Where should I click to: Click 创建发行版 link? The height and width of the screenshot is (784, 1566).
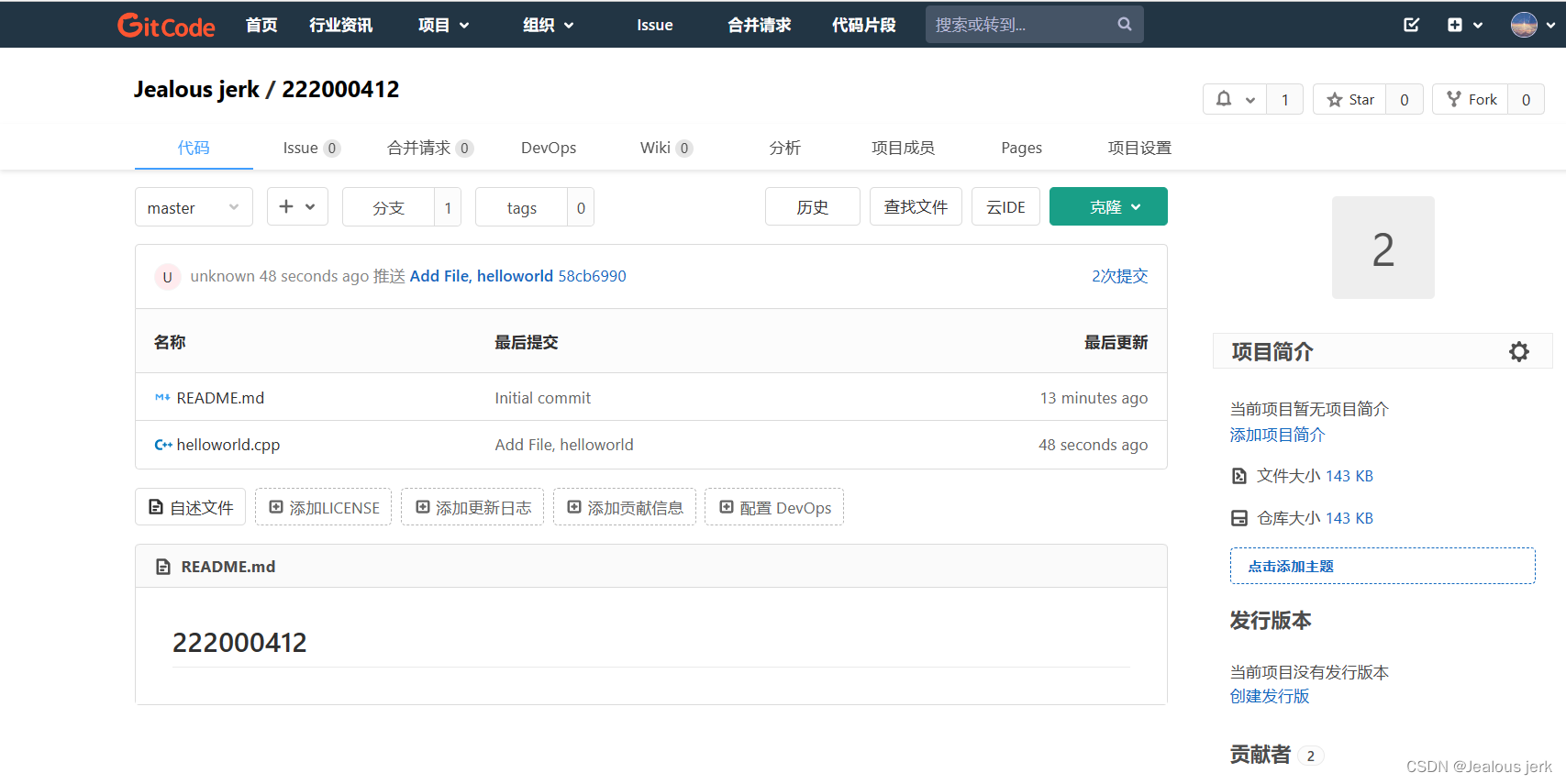pyautogui.click(x=1270, y=696)
